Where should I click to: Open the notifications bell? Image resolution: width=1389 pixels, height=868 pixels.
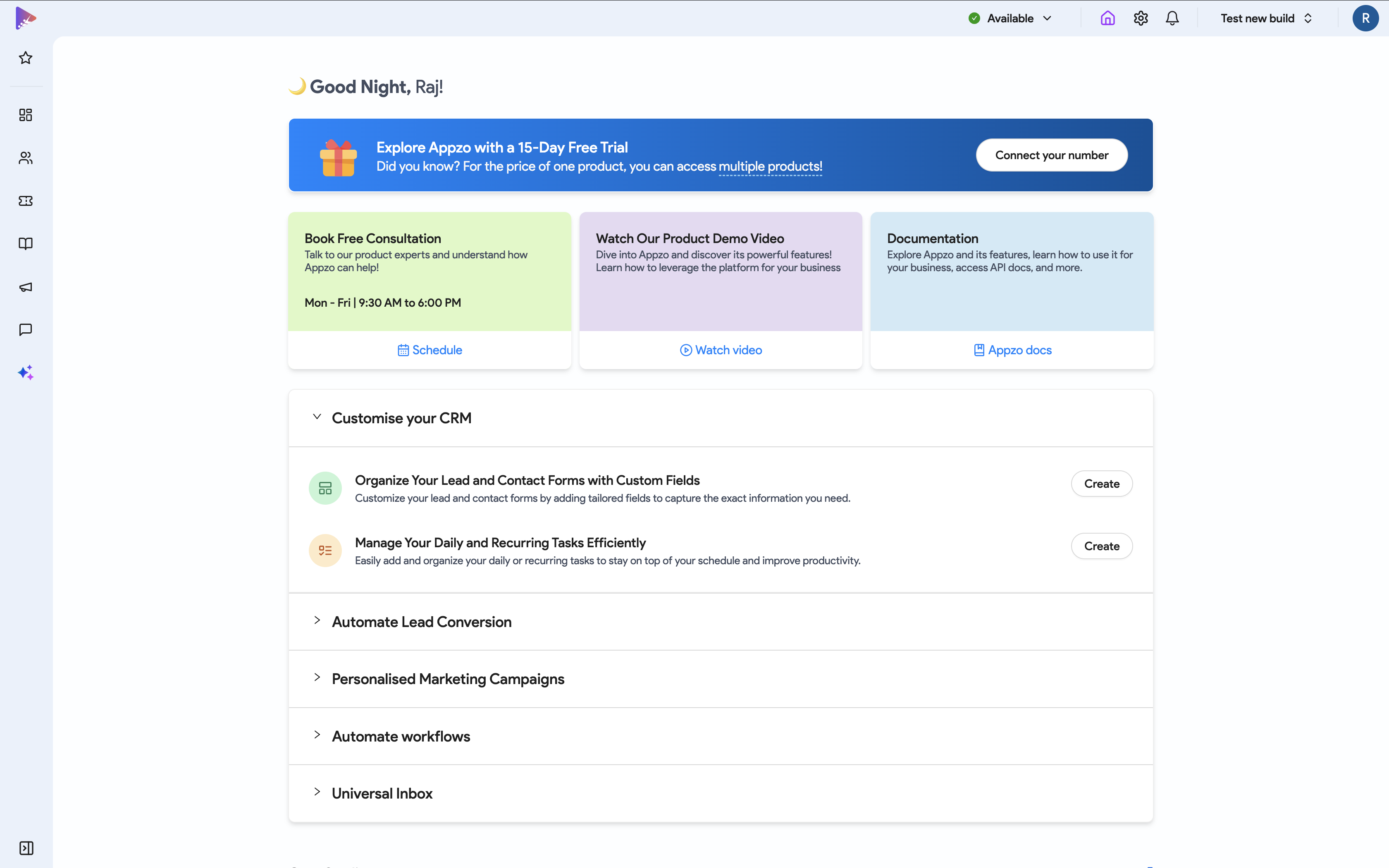point(1172,18)
